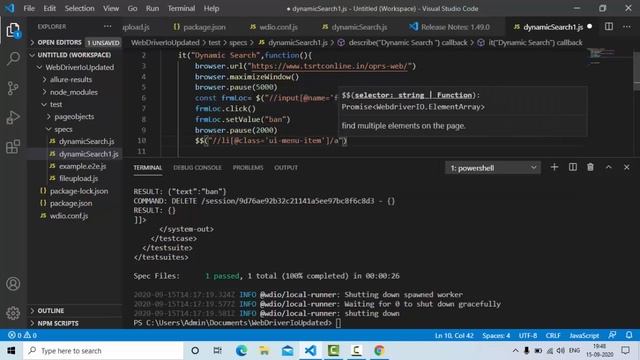Split the editor to the right

click(x=609, y=27)
